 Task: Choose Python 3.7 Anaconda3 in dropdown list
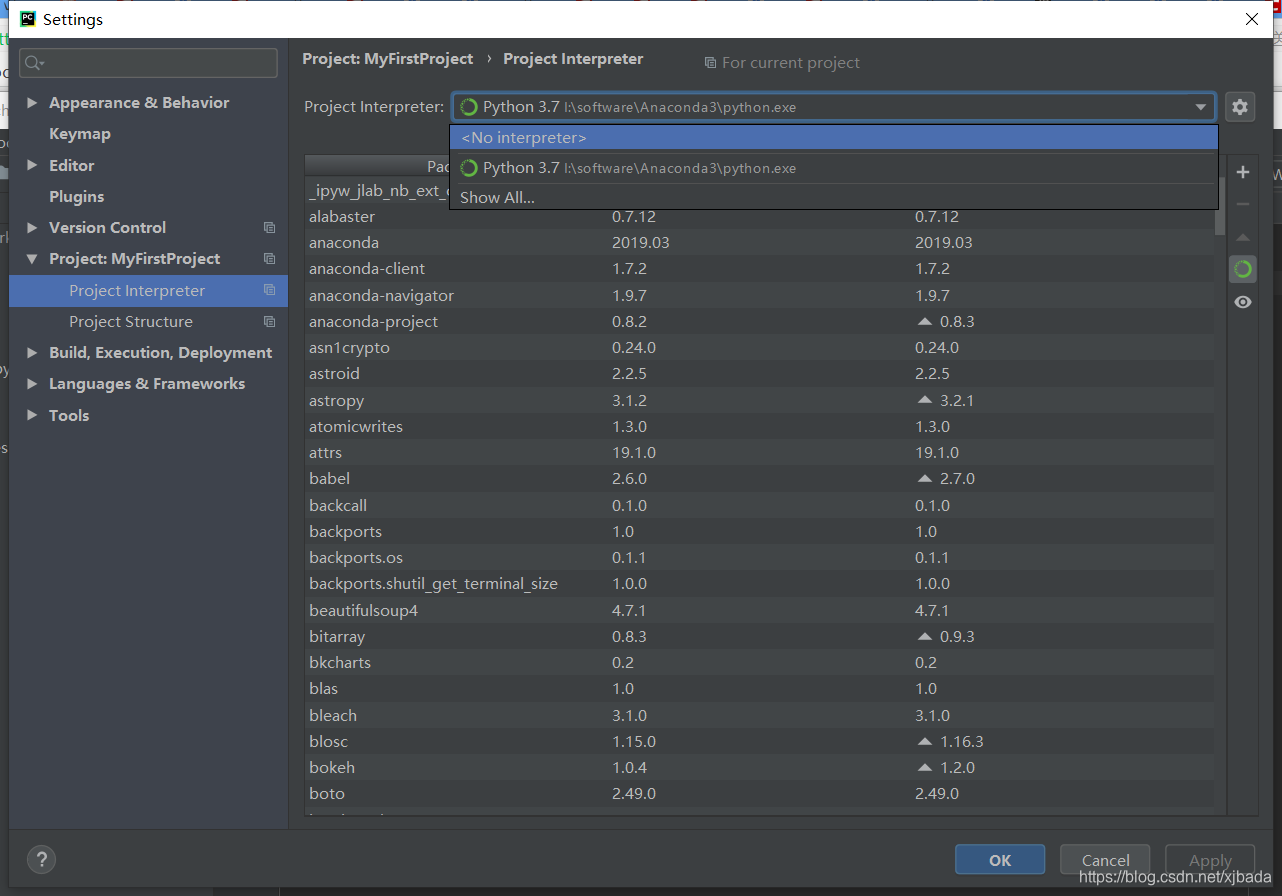(834, 168)
